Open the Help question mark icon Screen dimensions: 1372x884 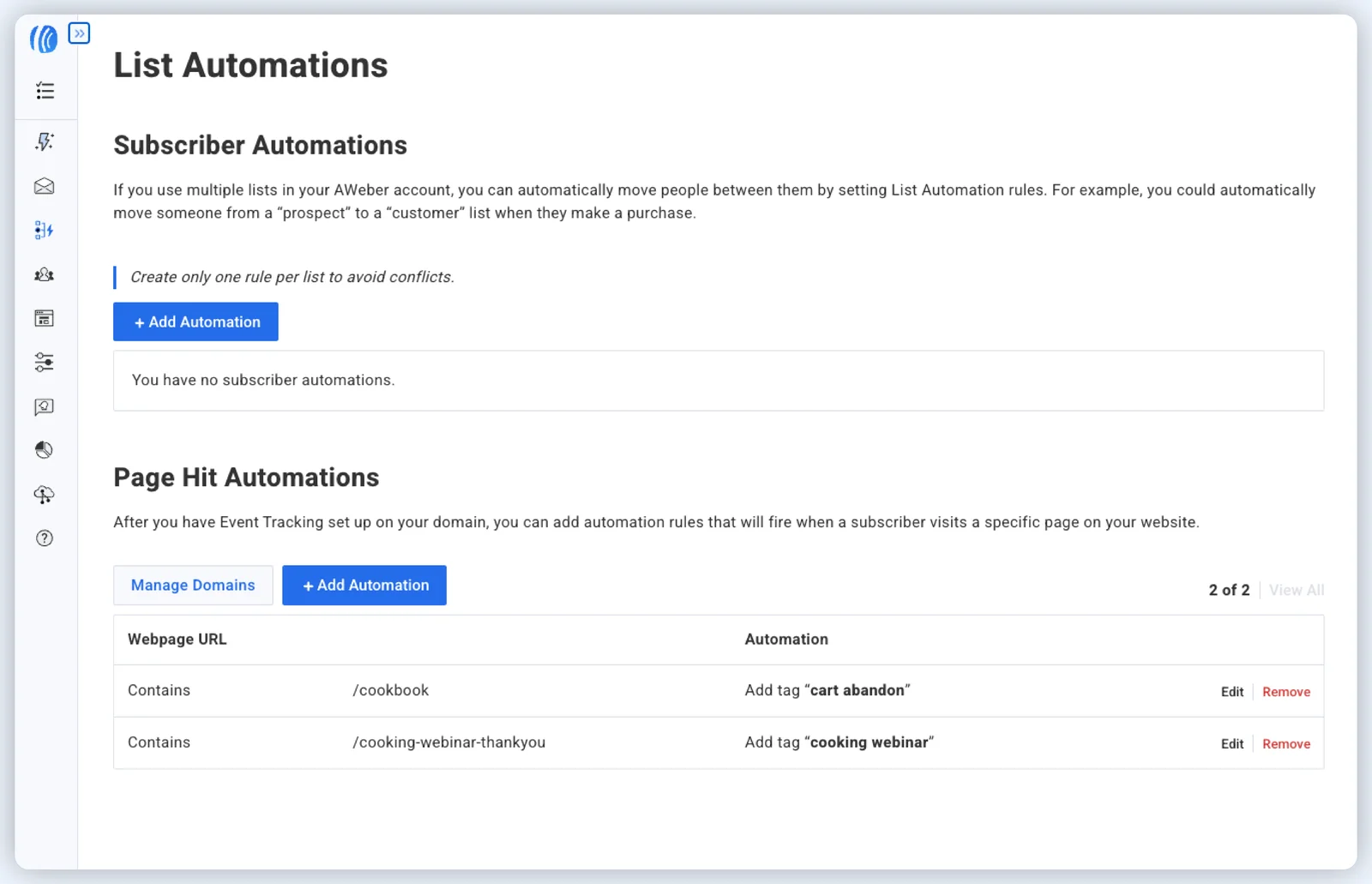(x=45, y=538)
